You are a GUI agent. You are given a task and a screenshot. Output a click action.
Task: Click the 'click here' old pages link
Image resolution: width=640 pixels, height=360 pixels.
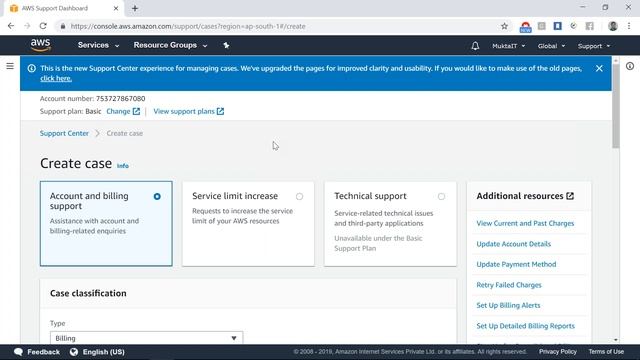point(56,78)
